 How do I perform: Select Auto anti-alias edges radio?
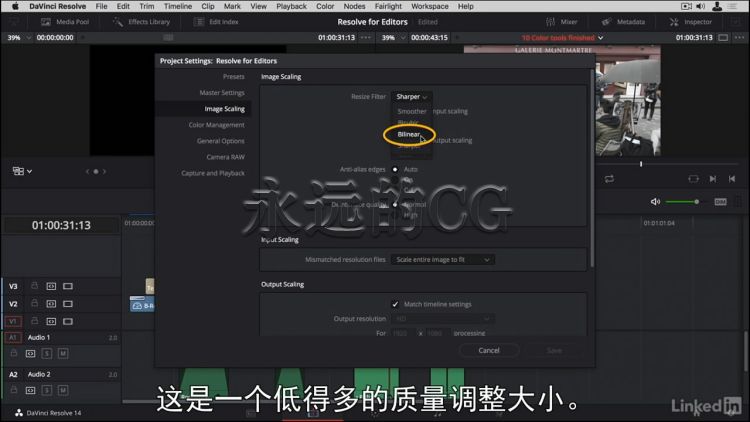coord(395,169)
